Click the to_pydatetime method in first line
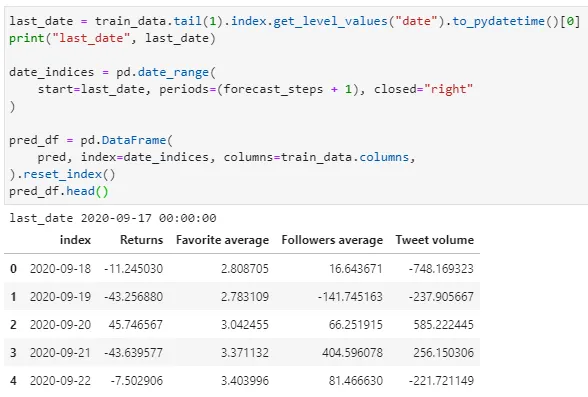The height and width of the screenshot is (397, 588). point(499,21)
